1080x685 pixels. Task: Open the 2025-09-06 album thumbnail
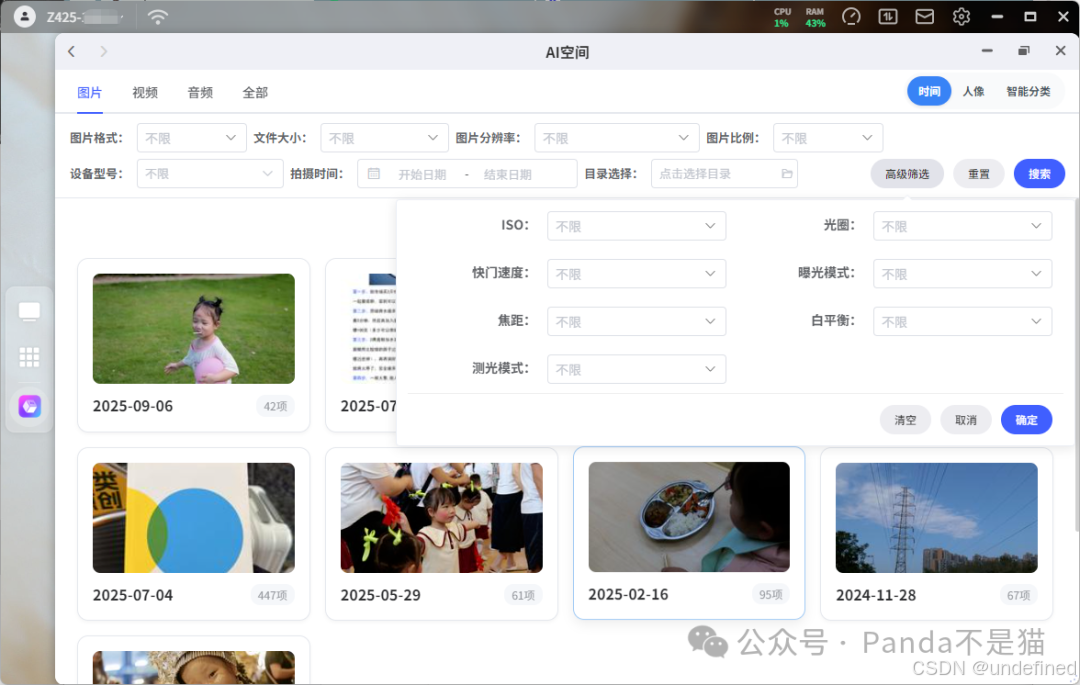(x=194, y=328)
